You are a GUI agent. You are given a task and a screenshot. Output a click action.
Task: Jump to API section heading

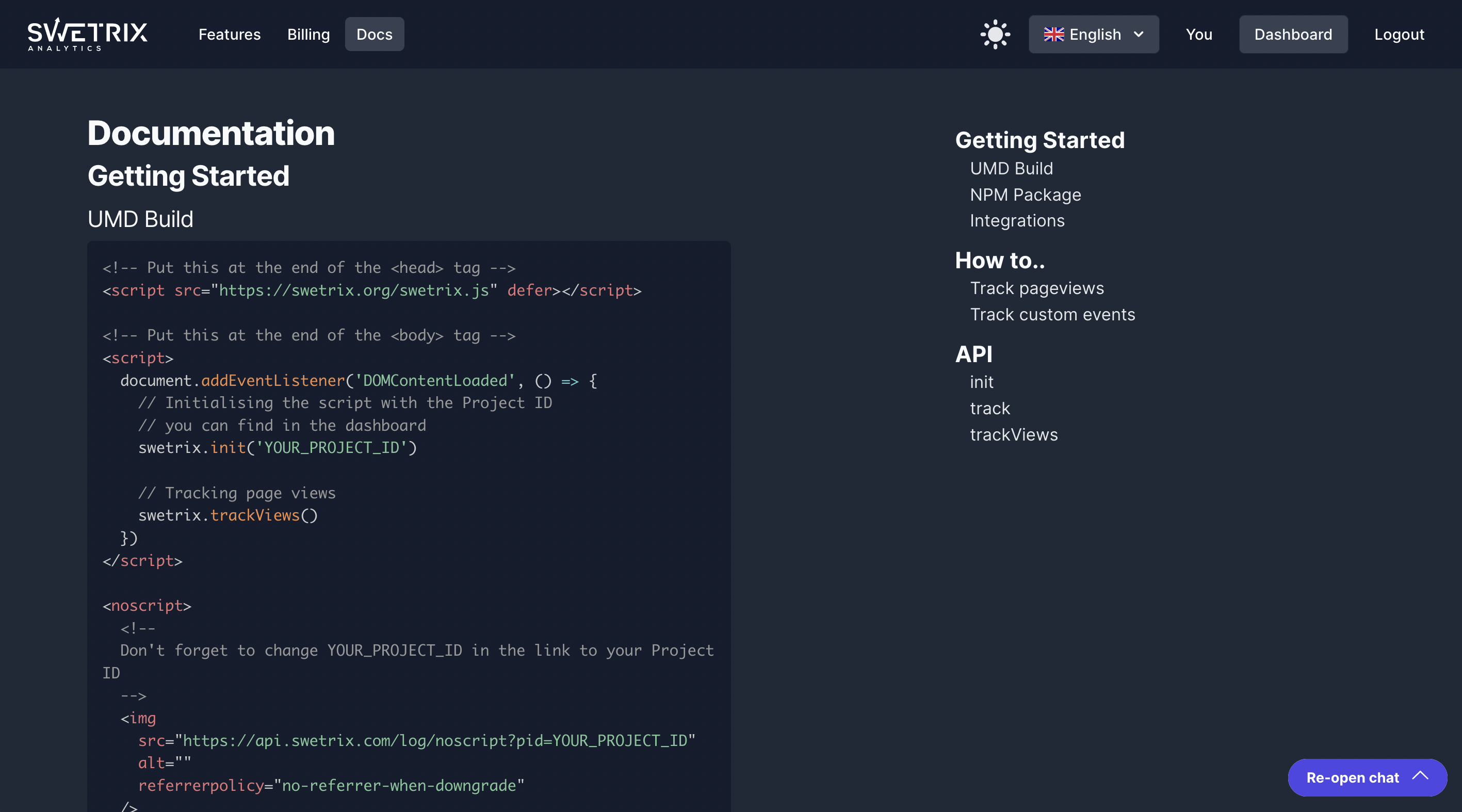pos(974,354)
